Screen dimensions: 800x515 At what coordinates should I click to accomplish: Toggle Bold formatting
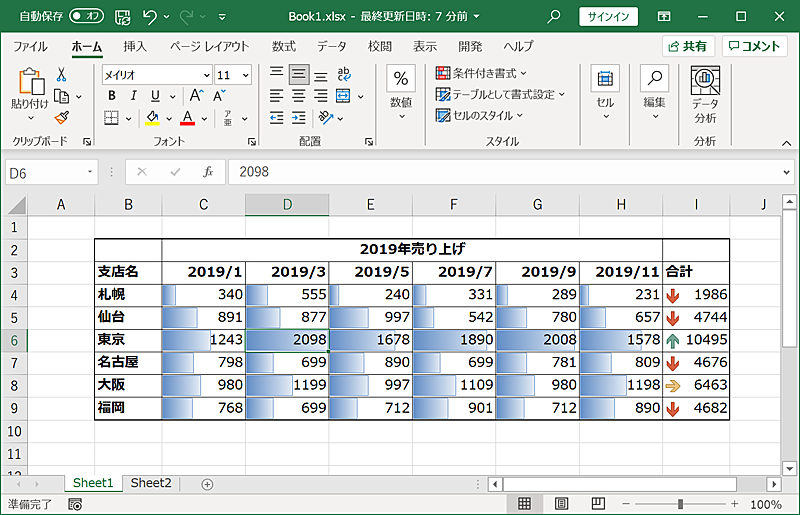click(112, 96)
